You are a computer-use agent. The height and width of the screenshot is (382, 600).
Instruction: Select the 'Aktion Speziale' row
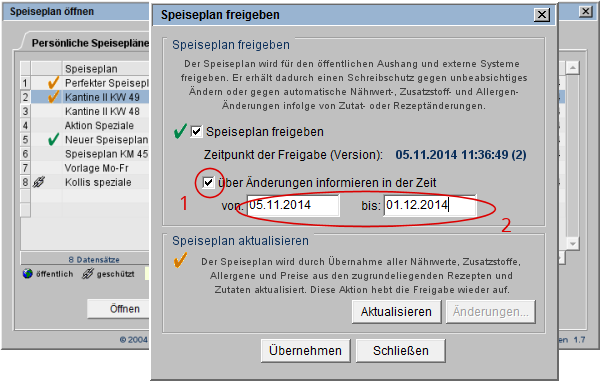point(85,125)
